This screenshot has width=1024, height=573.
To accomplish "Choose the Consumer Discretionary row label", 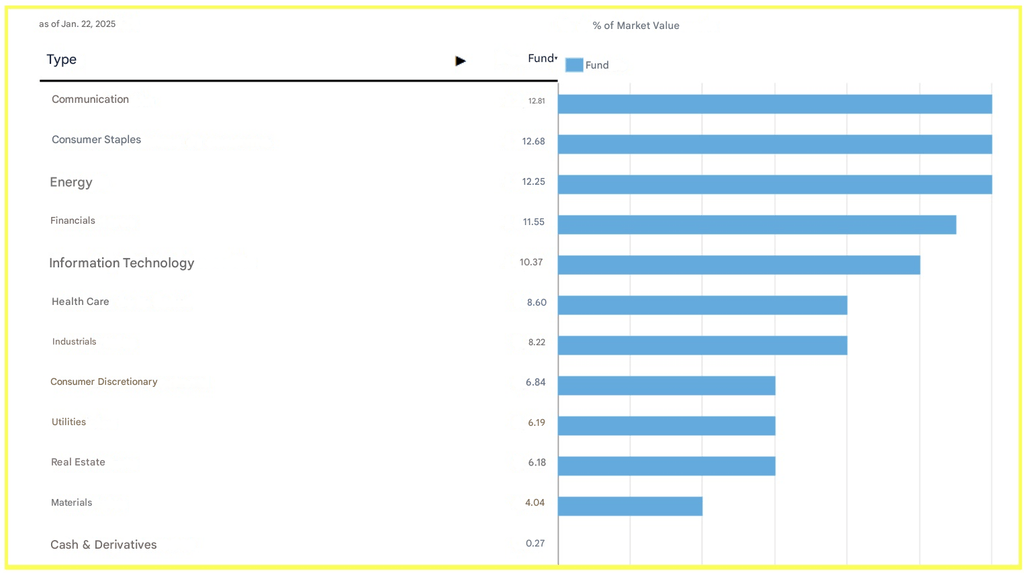I will 104,382.
